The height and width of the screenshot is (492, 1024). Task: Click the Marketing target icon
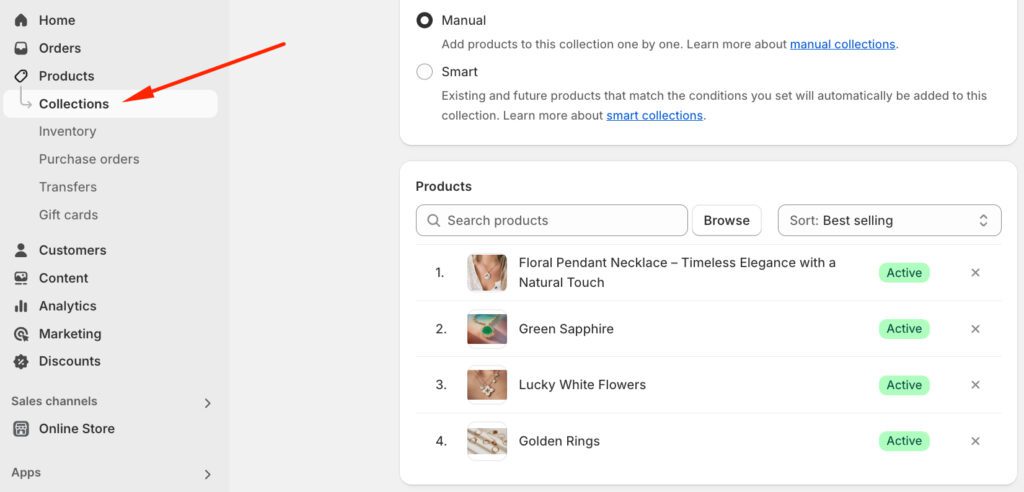(21, 334)
